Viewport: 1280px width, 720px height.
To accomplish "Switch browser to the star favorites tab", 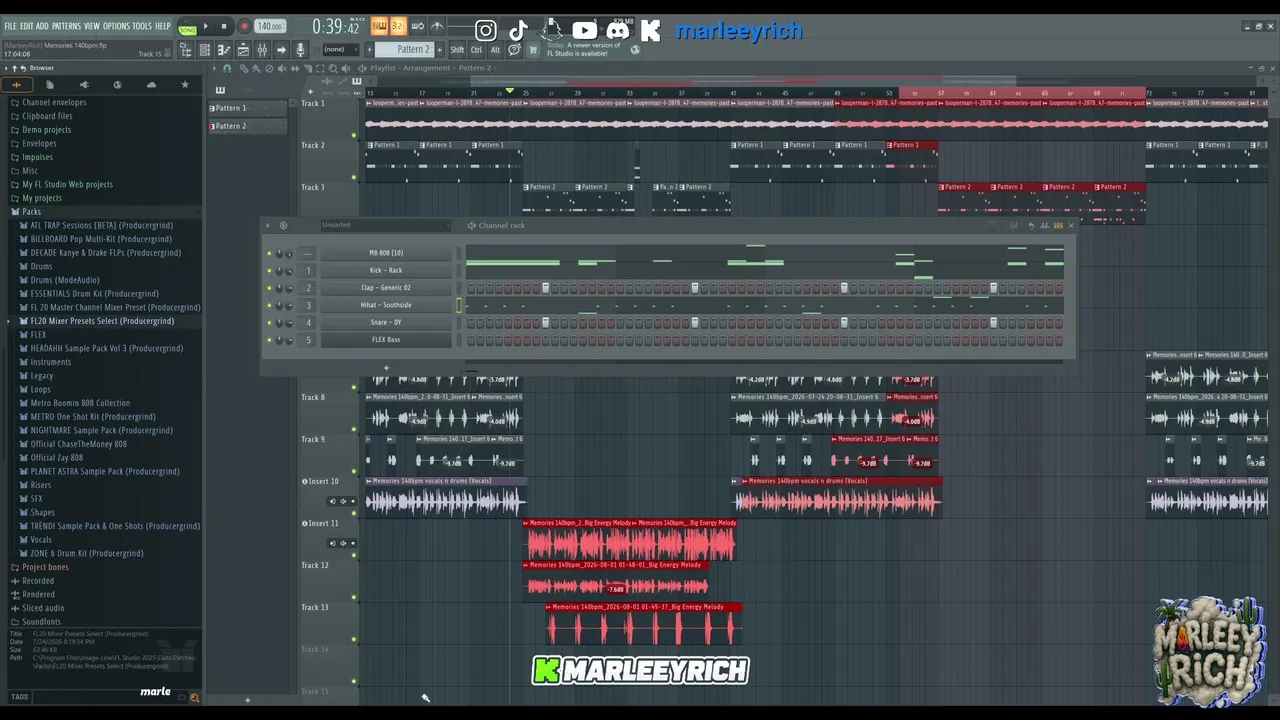I will 184,85.
